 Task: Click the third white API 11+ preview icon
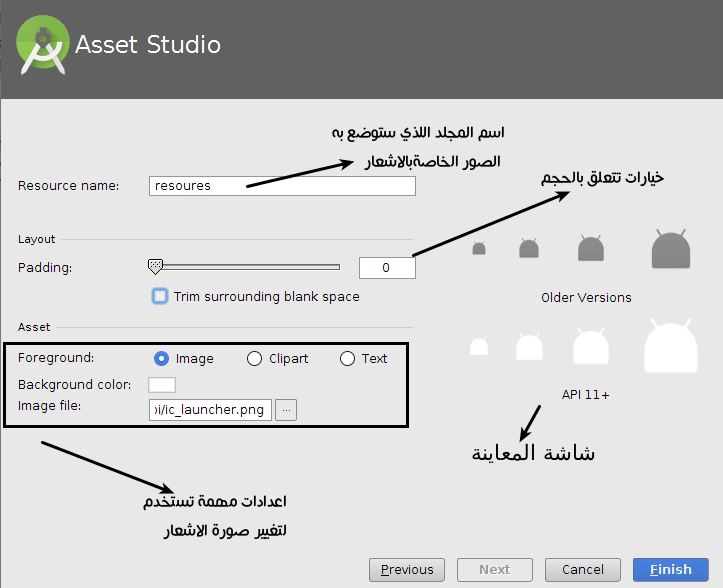pyautogui.click(x=590, y=346)
